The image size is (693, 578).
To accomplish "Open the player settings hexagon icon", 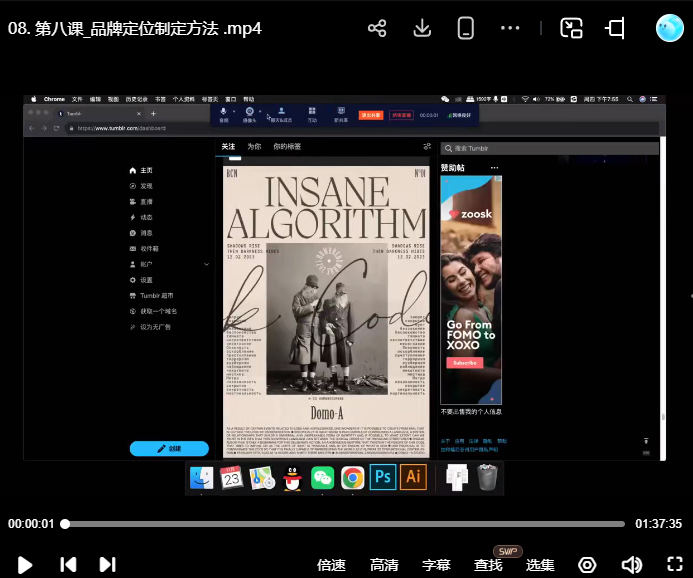I will pyautogui.click(x=588, y=565).
